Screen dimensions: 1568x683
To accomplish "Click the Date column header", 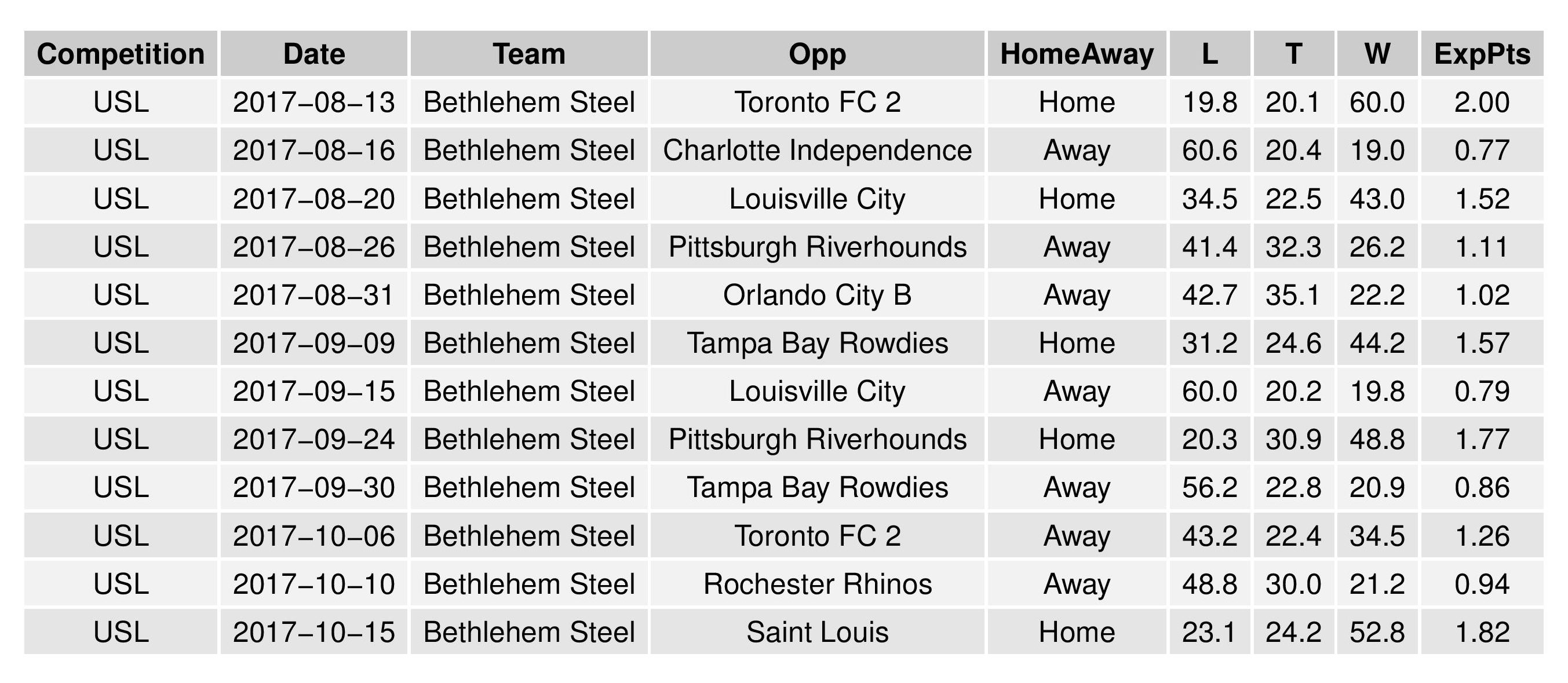I will [313, 54].
